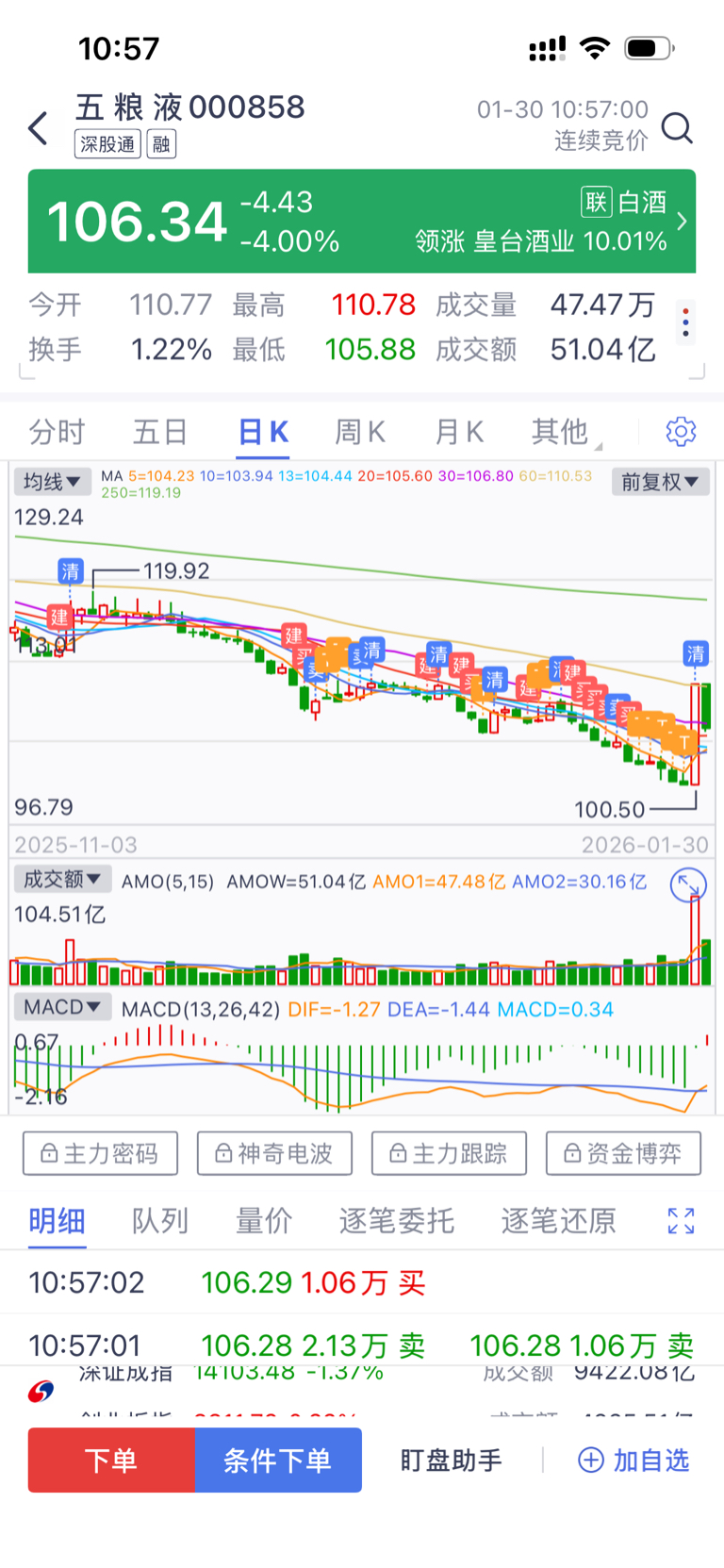Switch to 分时 chart tab
Screen dimensions: 724x1568
click(57, 432)
